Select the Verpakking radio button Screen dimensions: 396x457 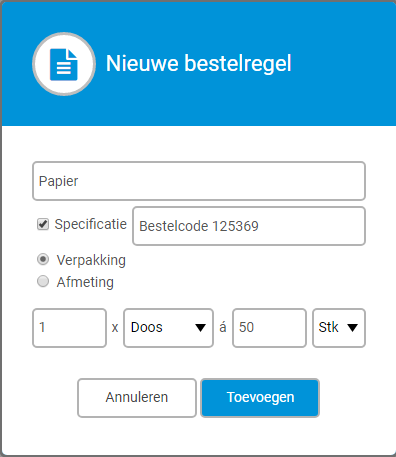43,259
